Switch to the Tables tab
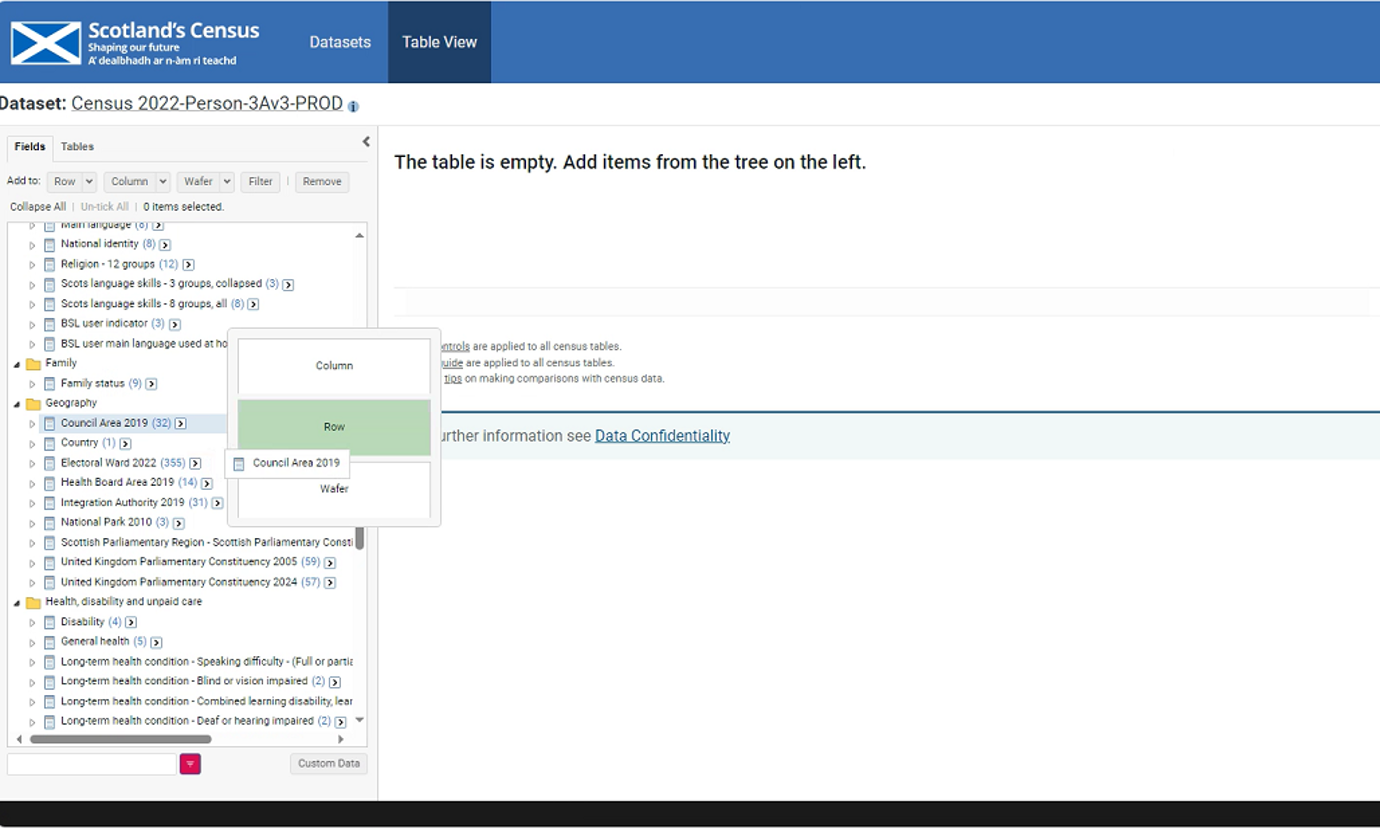The image size is (1380, 828). (x=77, y=147)
